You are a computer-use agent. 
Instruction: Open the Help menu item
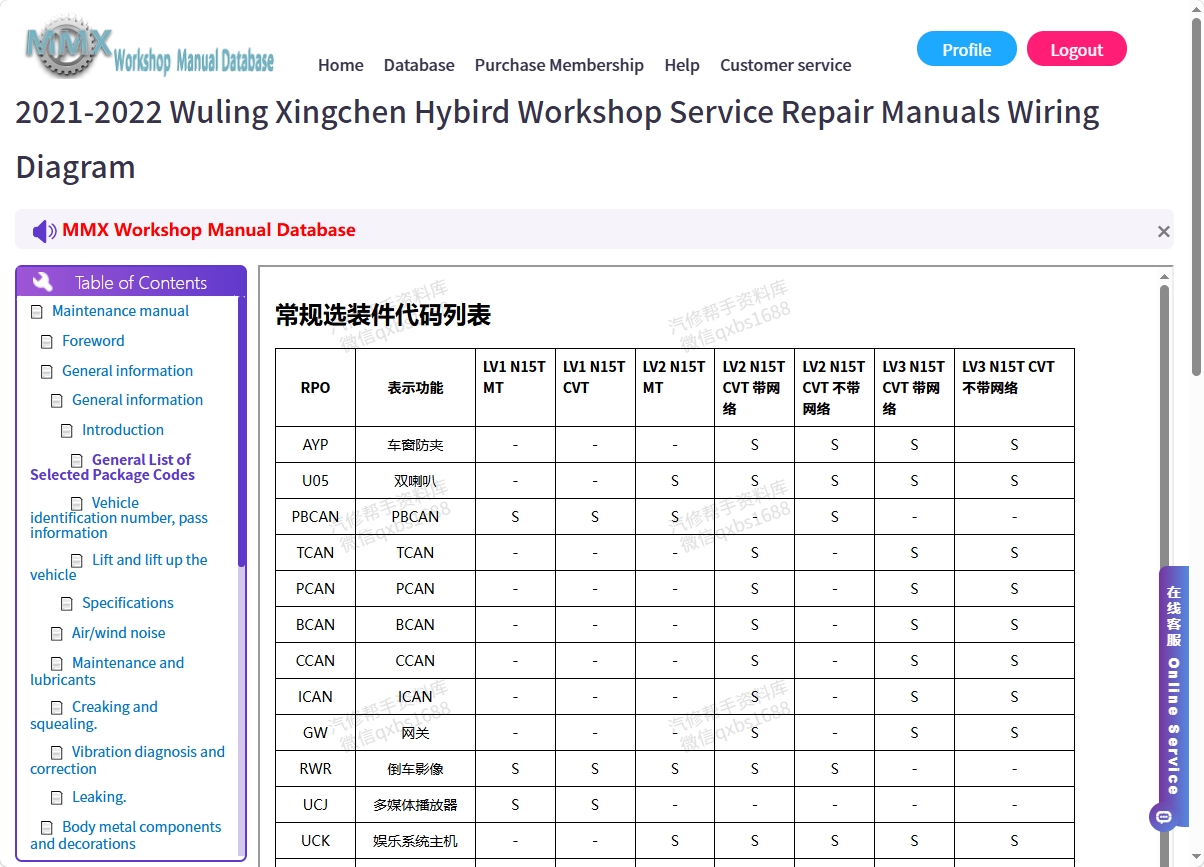point(682,65)
